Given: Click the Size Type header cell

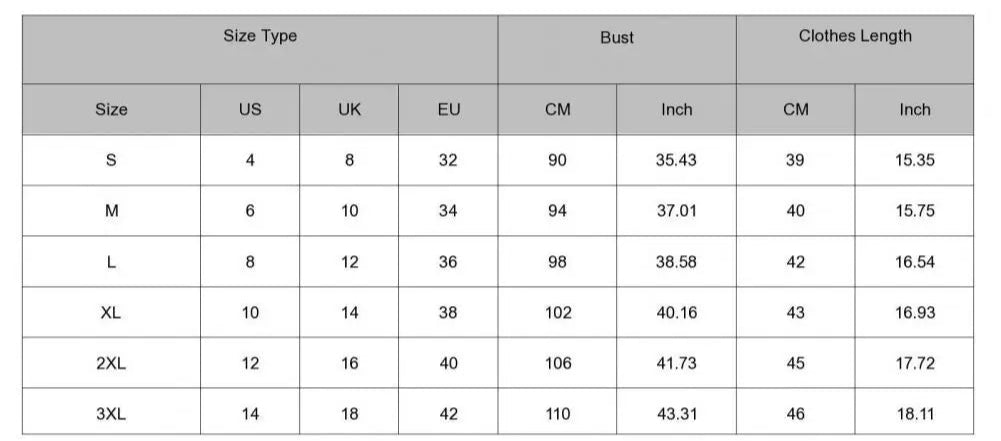Looking at the screenshot, I should point(260,50).
